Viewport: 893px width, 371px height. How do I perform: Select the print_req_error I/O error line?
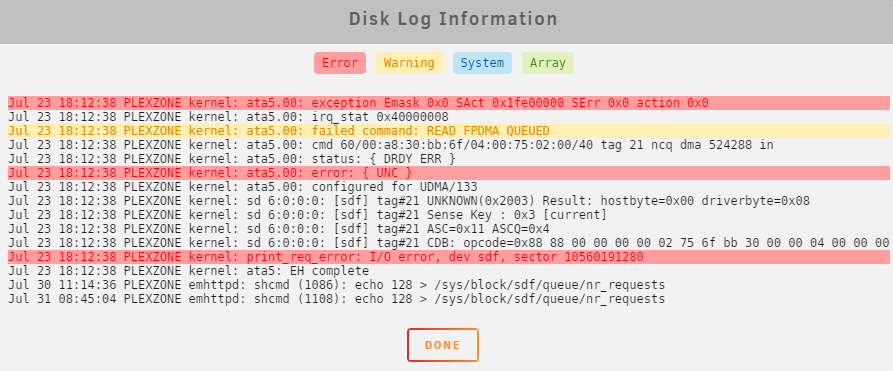(449, 257)
